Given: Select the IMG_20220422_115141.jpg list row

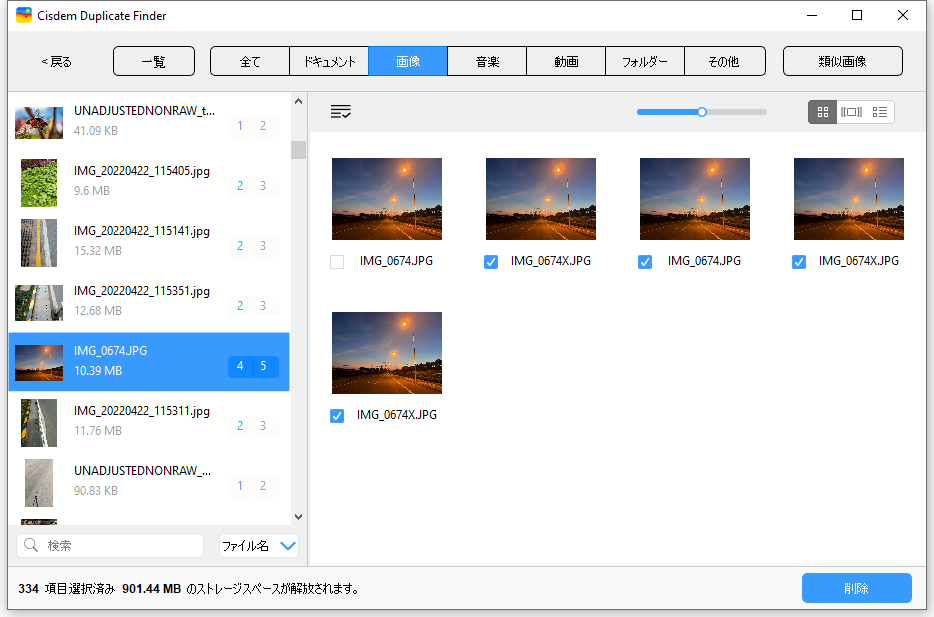Looking at the screenshot, I should tap(149, 242).
